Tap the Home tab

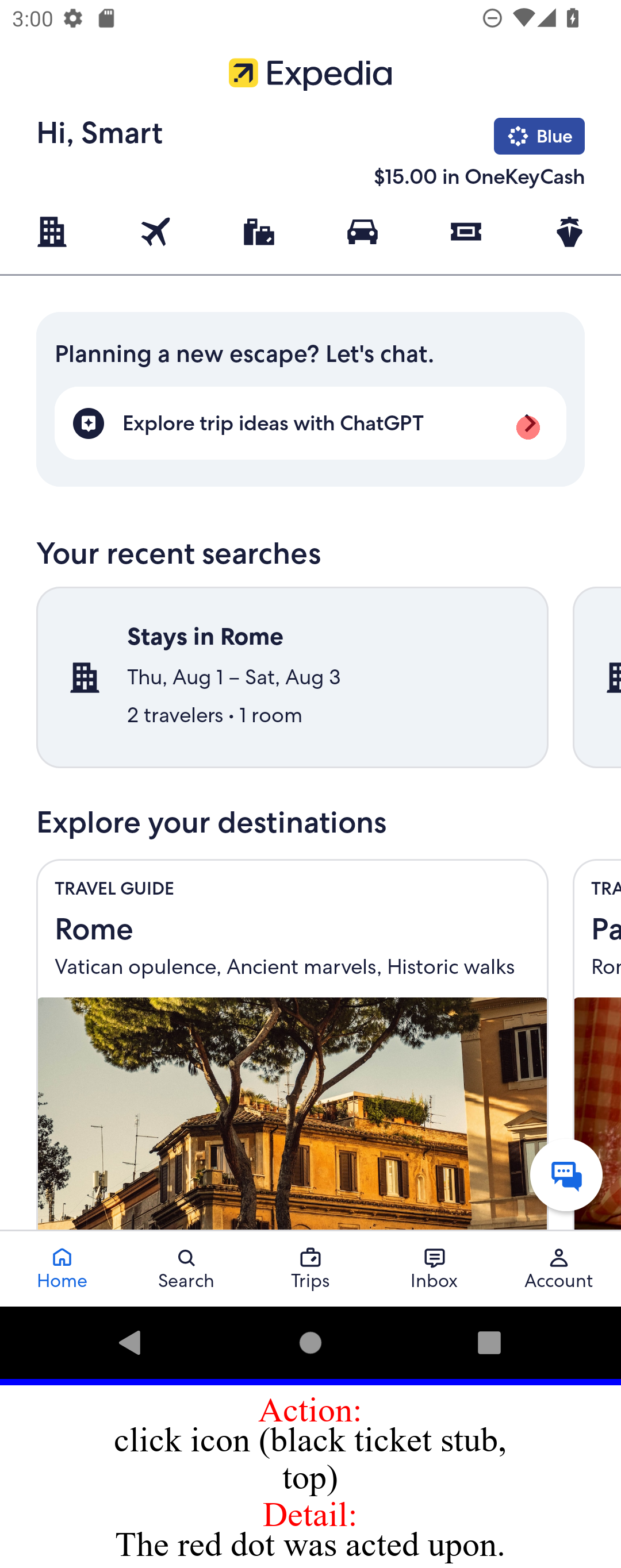(62, 1268)
